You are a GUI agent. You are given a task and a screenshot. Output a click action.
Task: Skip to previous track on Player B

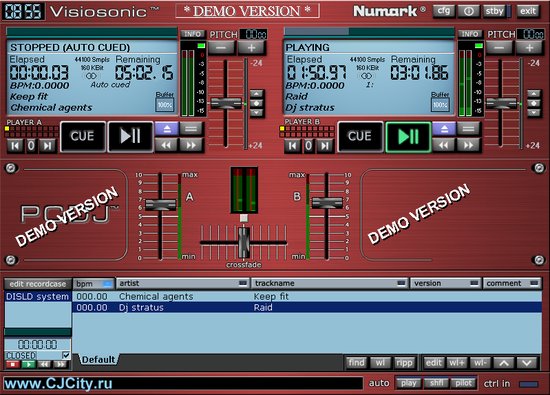pos(293,146)
